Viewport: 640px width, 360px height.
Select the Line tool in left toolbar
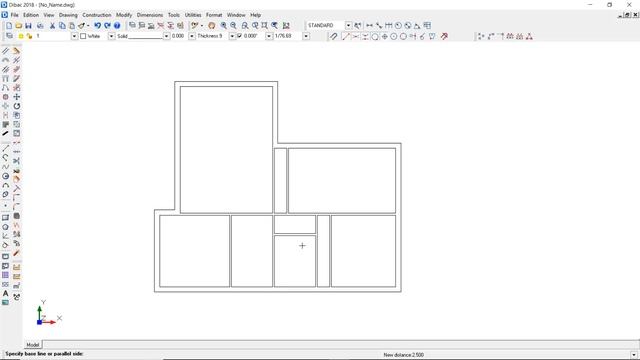[5, 148]
